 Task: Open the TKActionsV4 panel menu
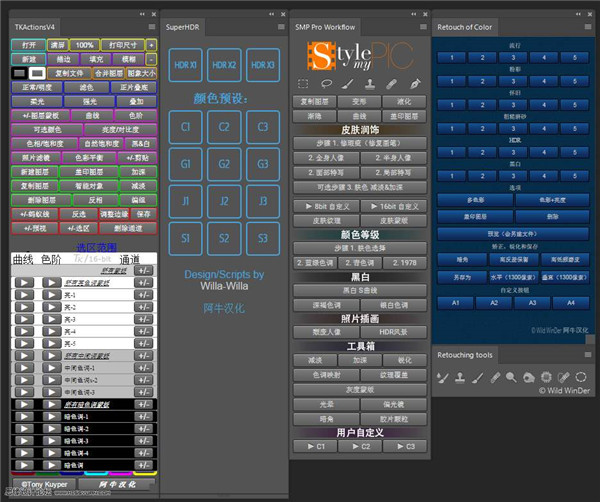click(x=152, y=27)
